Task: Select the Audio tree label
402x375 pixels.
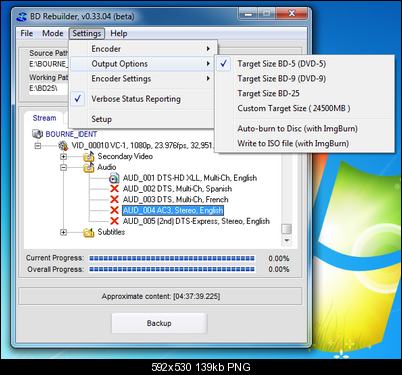Action: coord(107,167)
